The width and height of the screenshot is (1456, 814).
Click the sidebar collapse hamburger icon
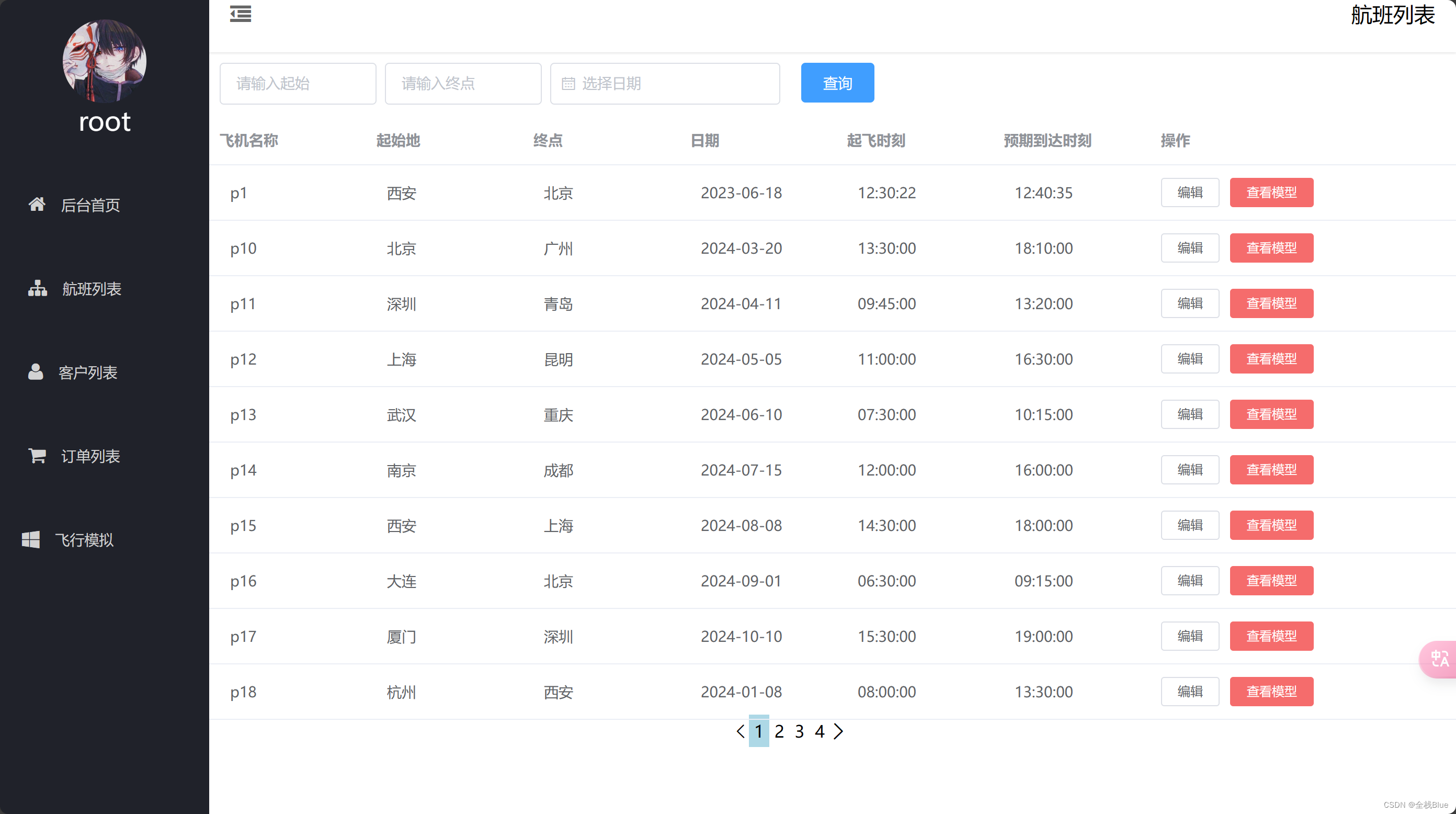(240, 14)
